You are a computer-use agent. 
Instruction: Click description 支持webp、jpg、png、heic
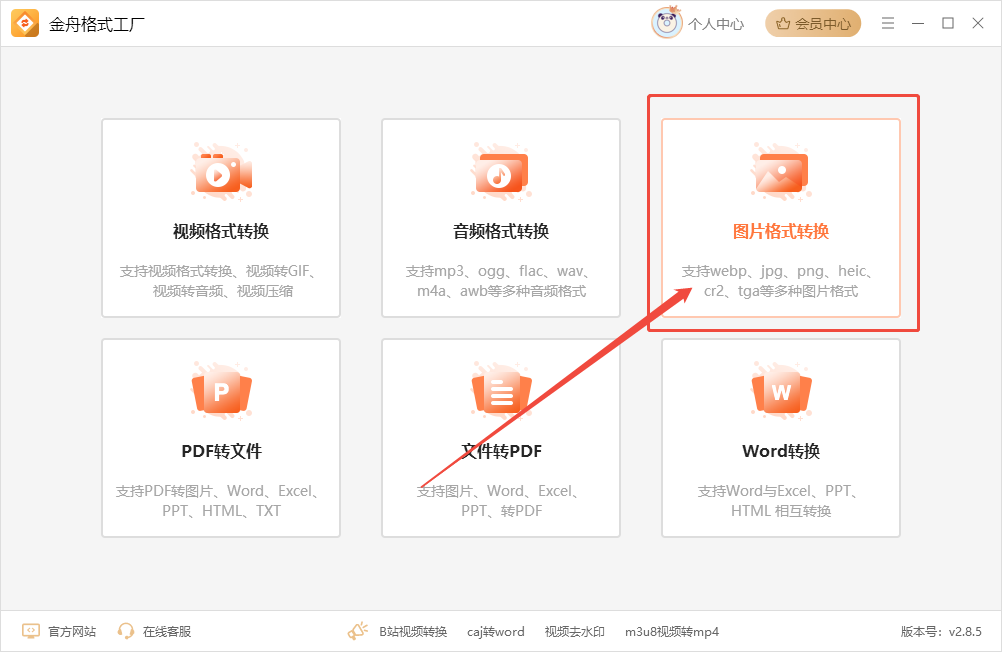coord(777,271)
